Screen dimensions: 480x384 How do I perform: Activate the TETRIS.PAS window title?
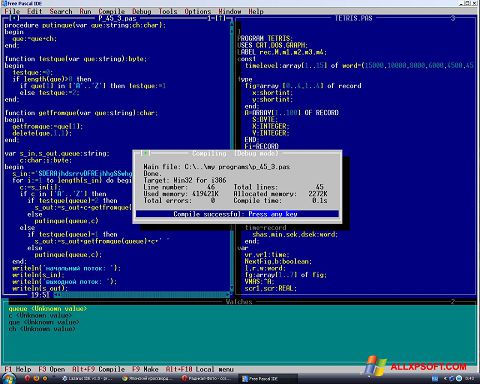click(353, 18)
